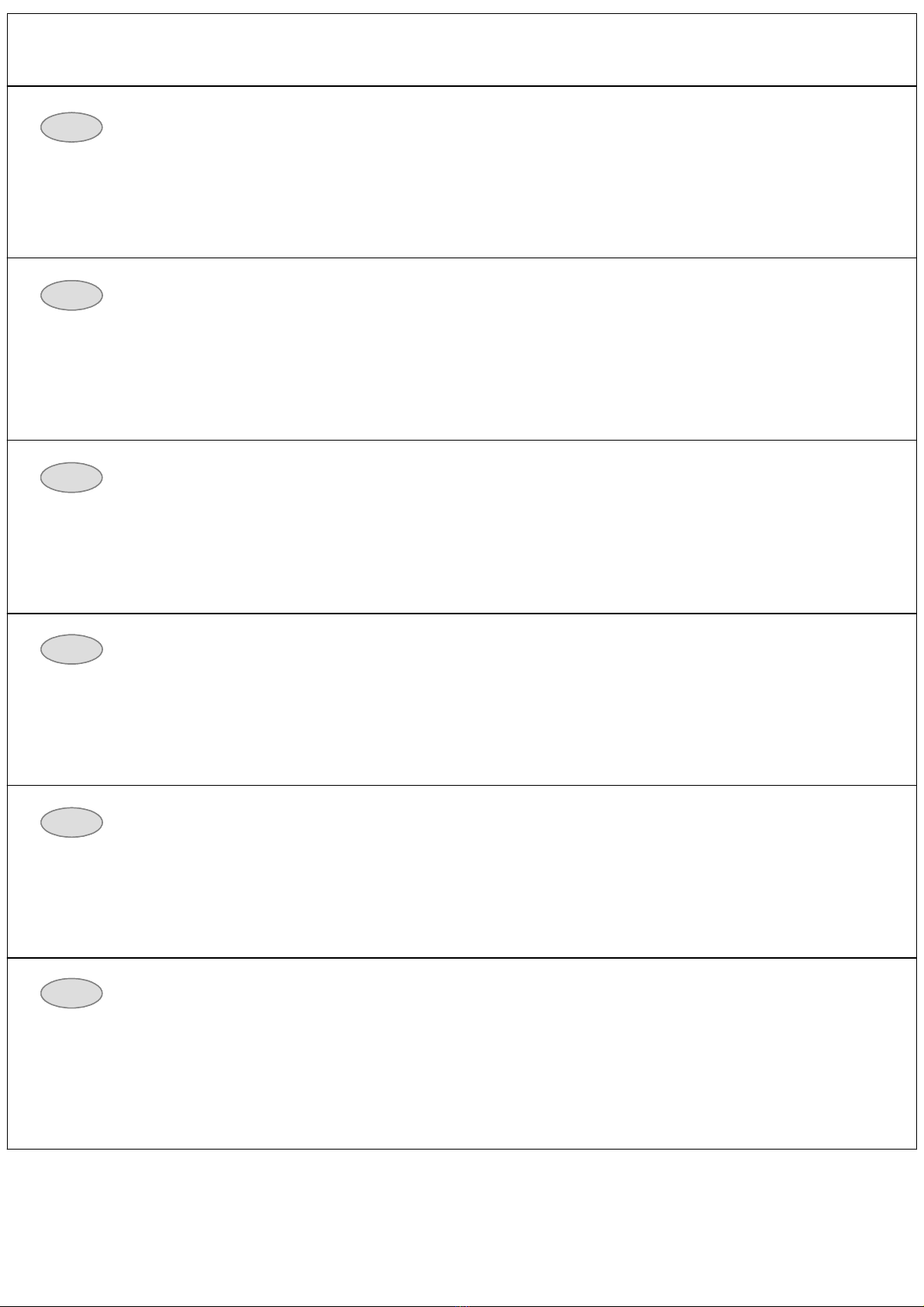Click inside the second row's empty content area
The height and width of the screenshot is (1307, 924).
[x=504, y=349]
